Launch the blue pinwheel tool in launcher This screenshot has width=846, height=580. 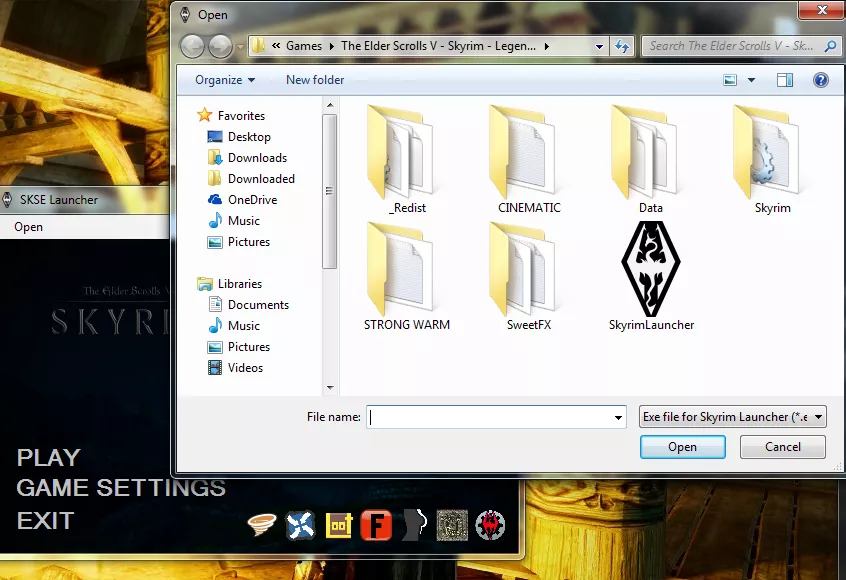tap(301, 525)
